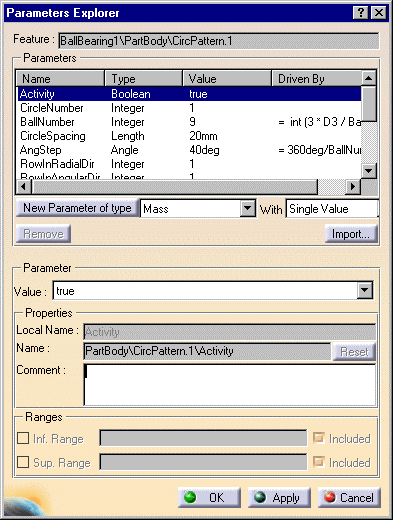Image resolution: width=393 pixels, height=520 pixels.
Task: Click the green OK button
Action: click(x=209, y=498)
